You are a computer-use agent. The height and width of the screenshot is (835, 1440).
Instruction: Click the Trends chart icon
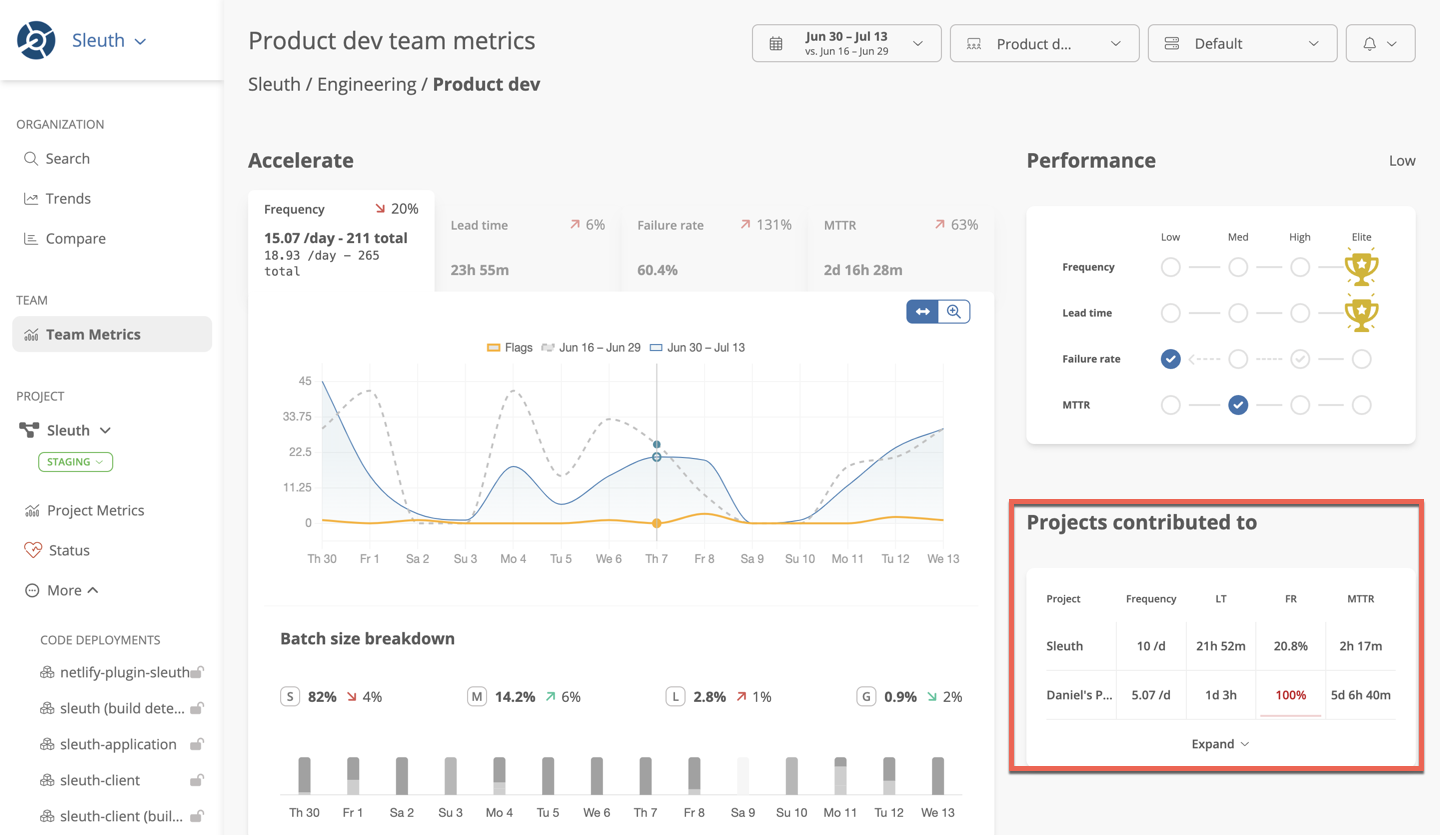point(31,199)
